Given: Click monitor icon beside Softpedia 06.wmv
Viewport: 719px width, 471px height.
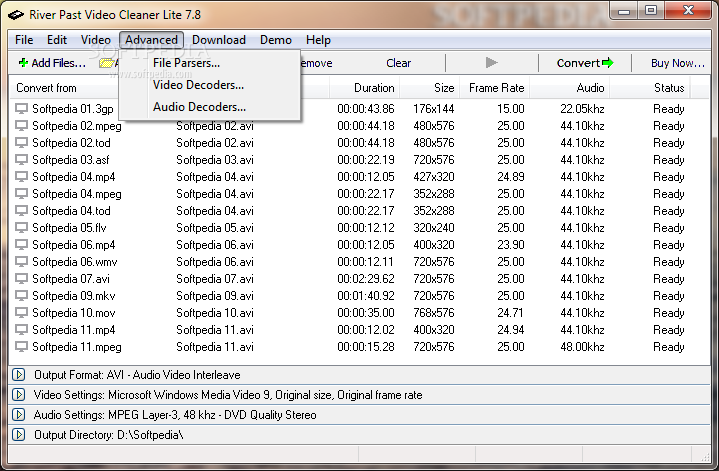Looking at the screenshot, I should point(21,261).
